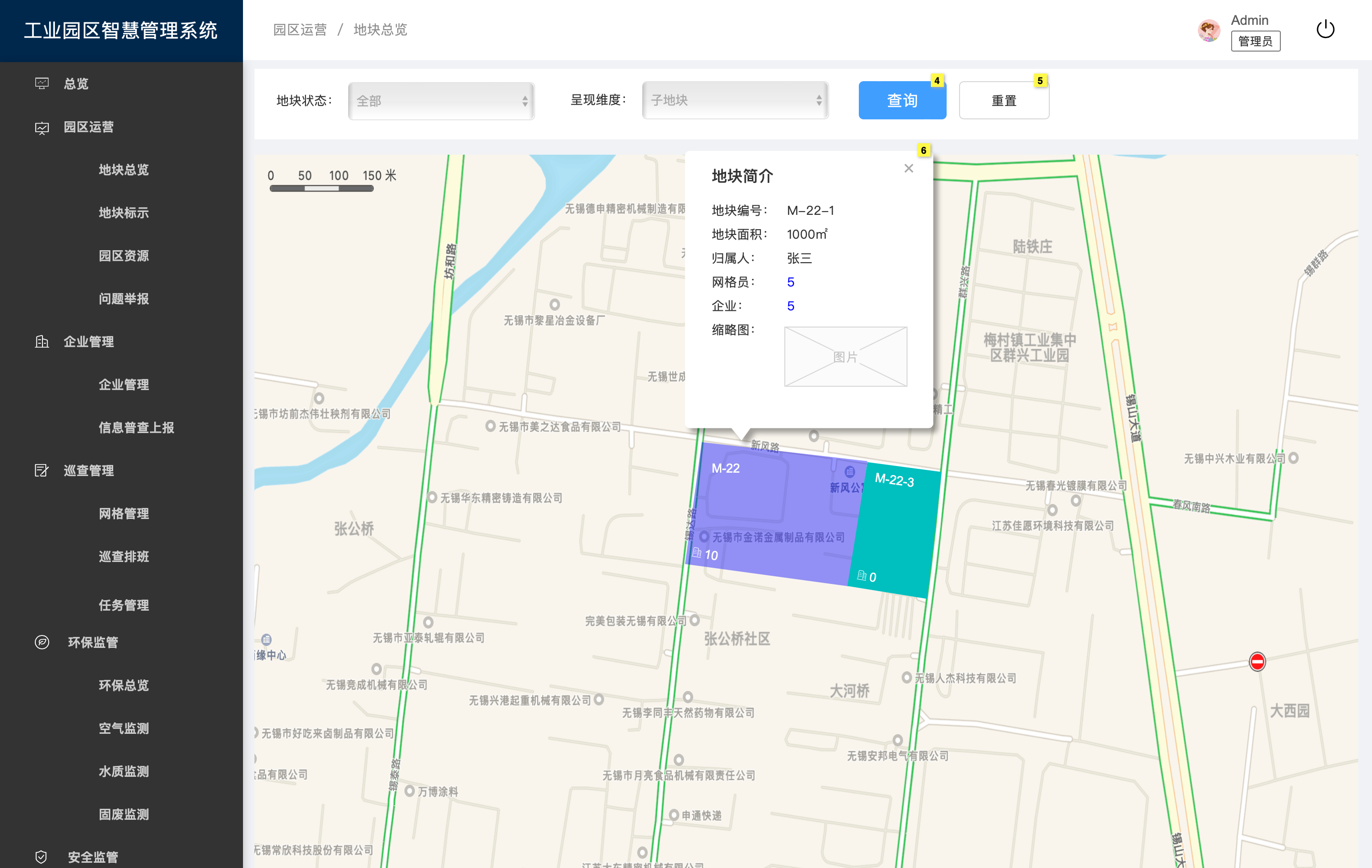The height and width of the screenshot is (868, 1372).
Task: Click the red no-entry map marker
Action: [x=1257, y=662]
